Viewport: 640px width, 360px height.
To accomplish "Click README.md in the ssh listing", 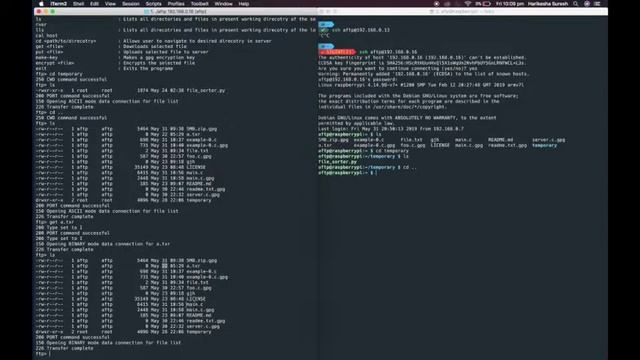I will 500,140.
